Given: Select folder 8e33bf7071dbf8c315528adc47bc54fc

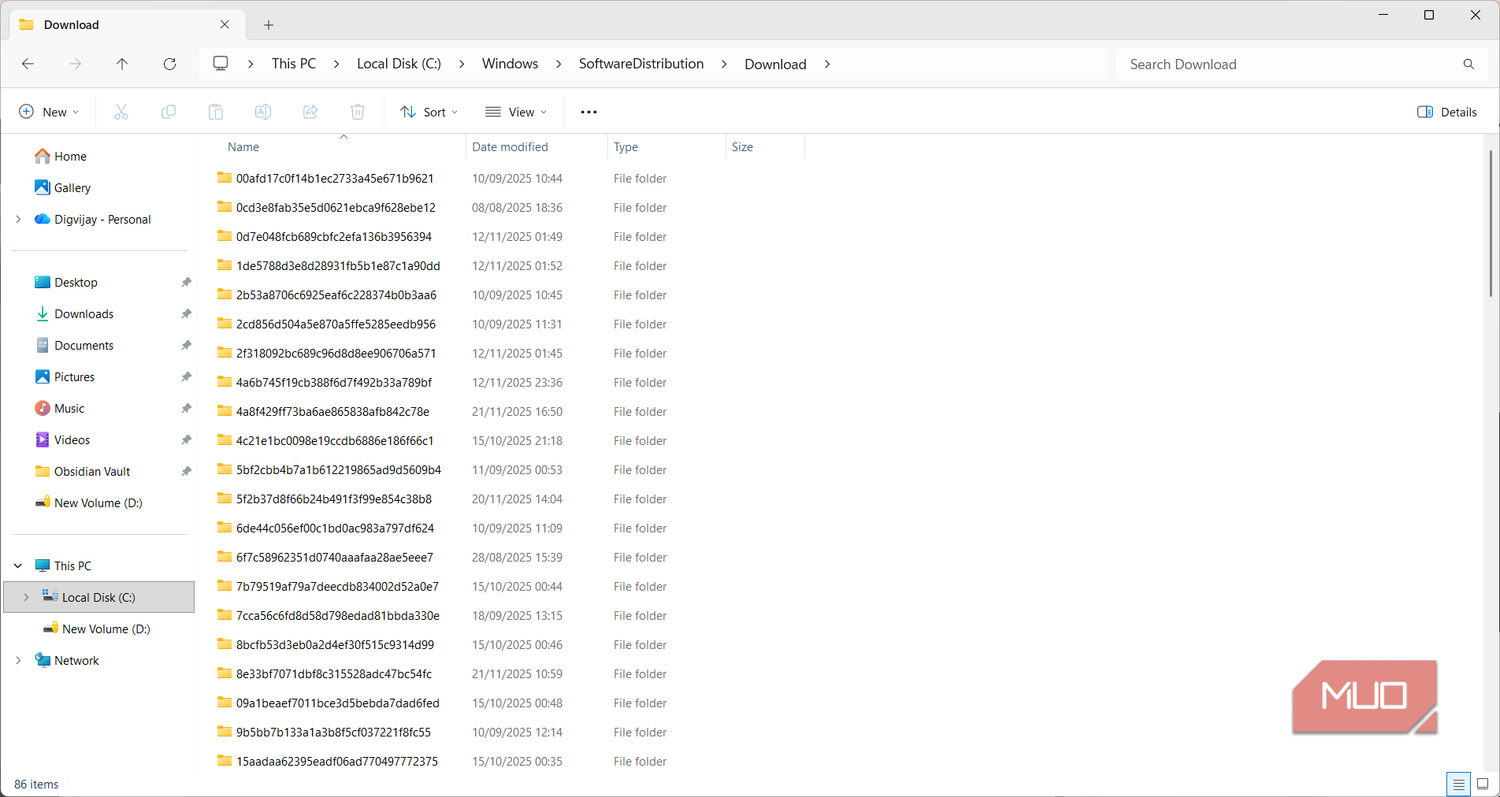Looking at the screenshot, I should point(333,674).
